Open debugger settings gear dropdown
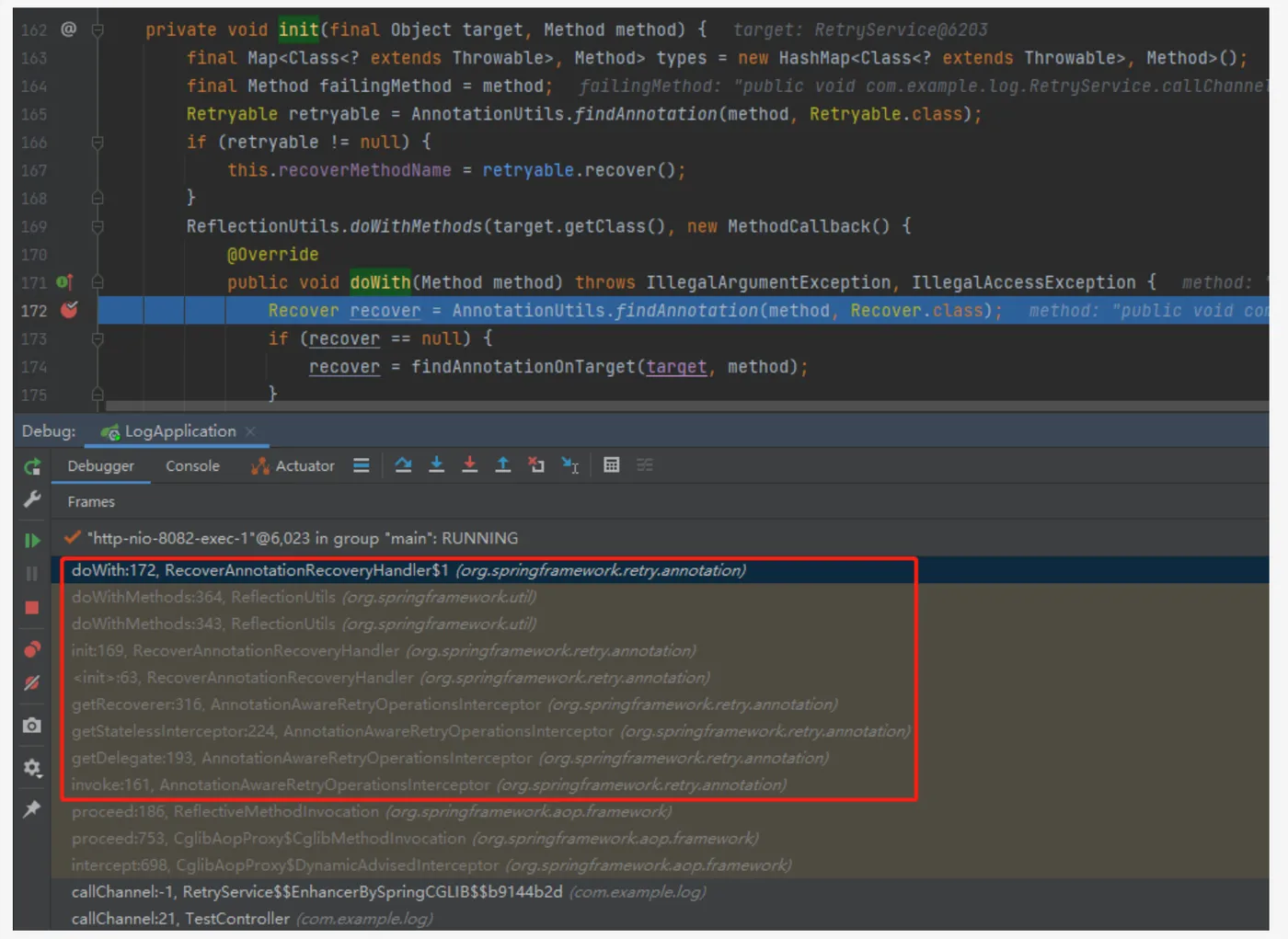This screenshot has height=939, width=1288. 32,767
